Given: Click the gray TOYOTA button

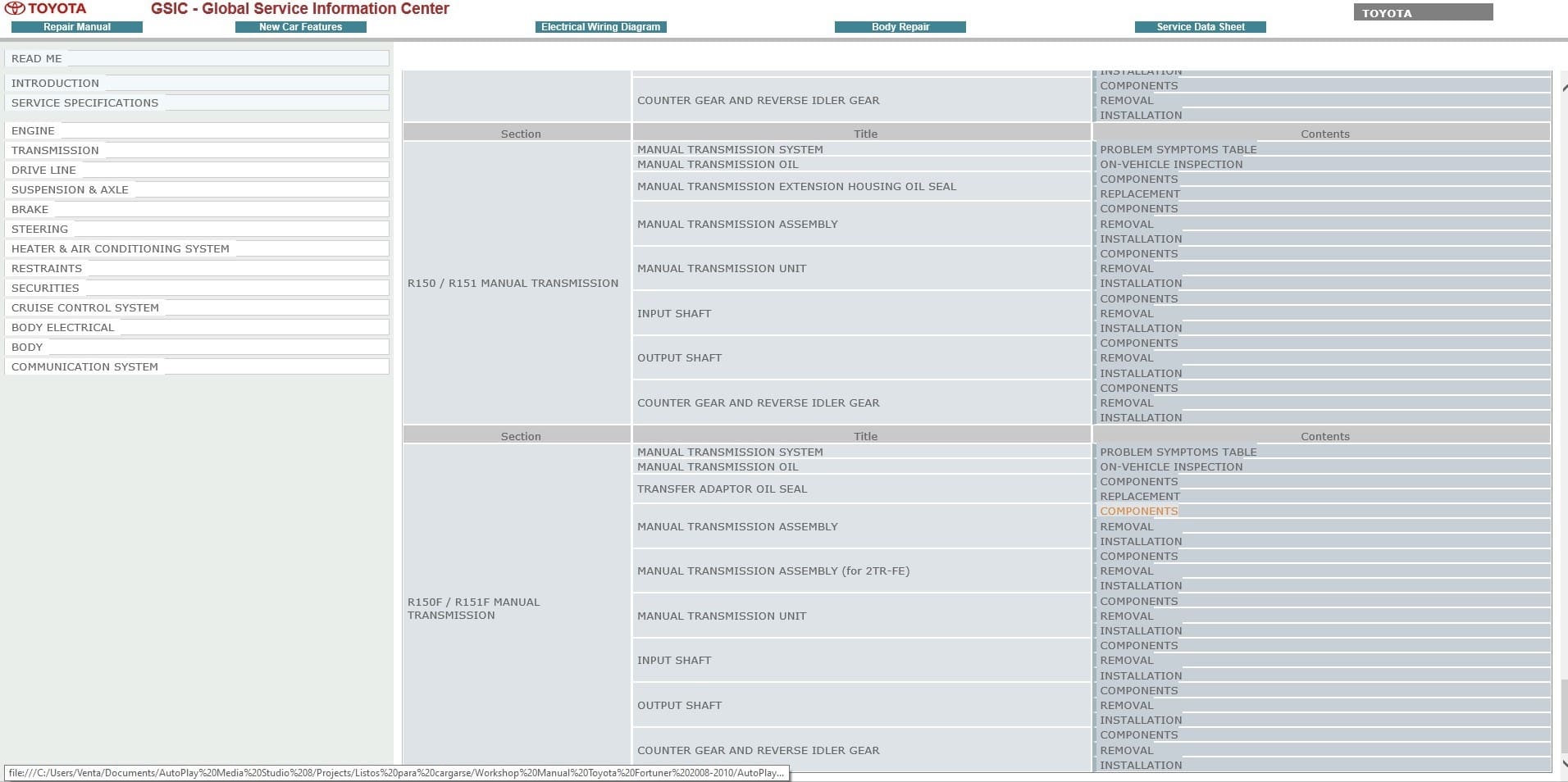Looking at the screenshot, I should click(1423, 12).
